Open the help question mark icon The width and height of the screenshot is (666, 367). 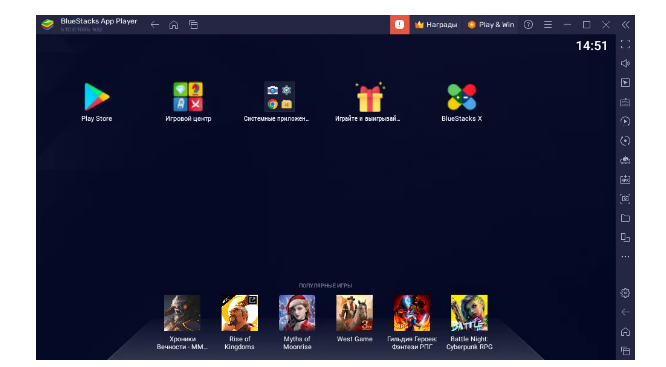pos(528,25)
